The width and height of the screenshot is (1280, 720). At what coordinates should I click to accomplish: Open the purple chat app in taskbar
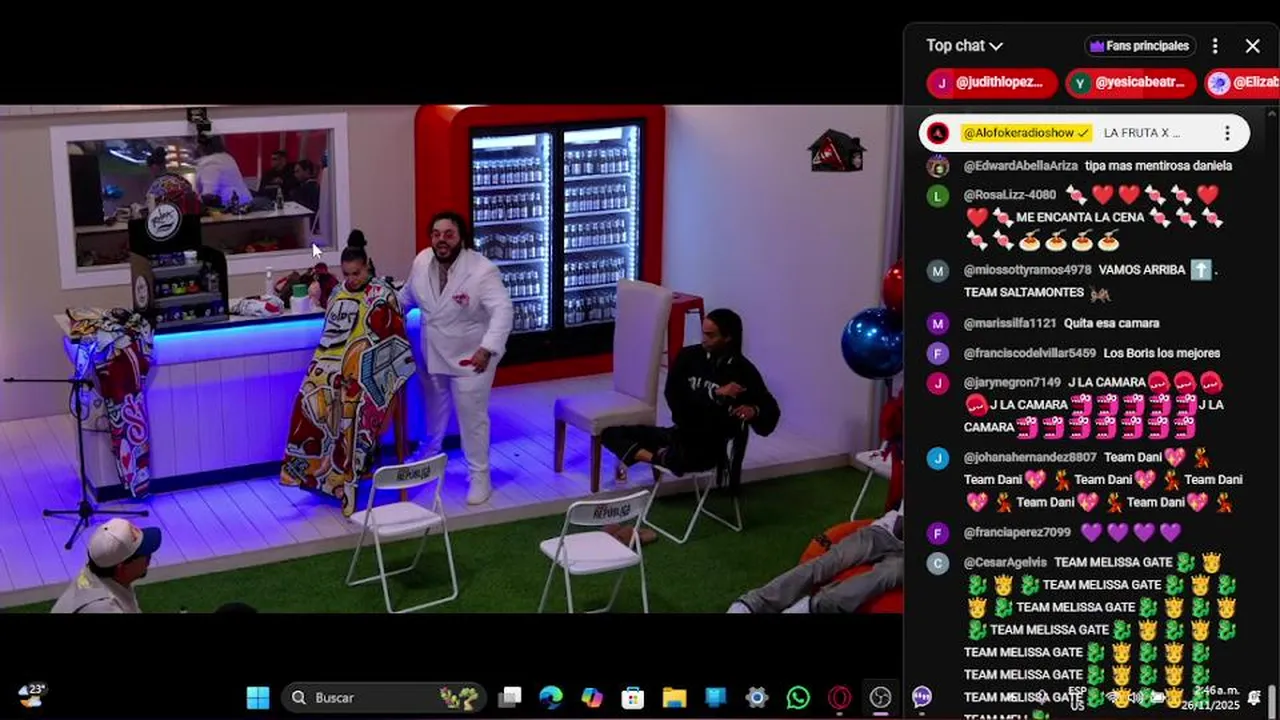922,697
